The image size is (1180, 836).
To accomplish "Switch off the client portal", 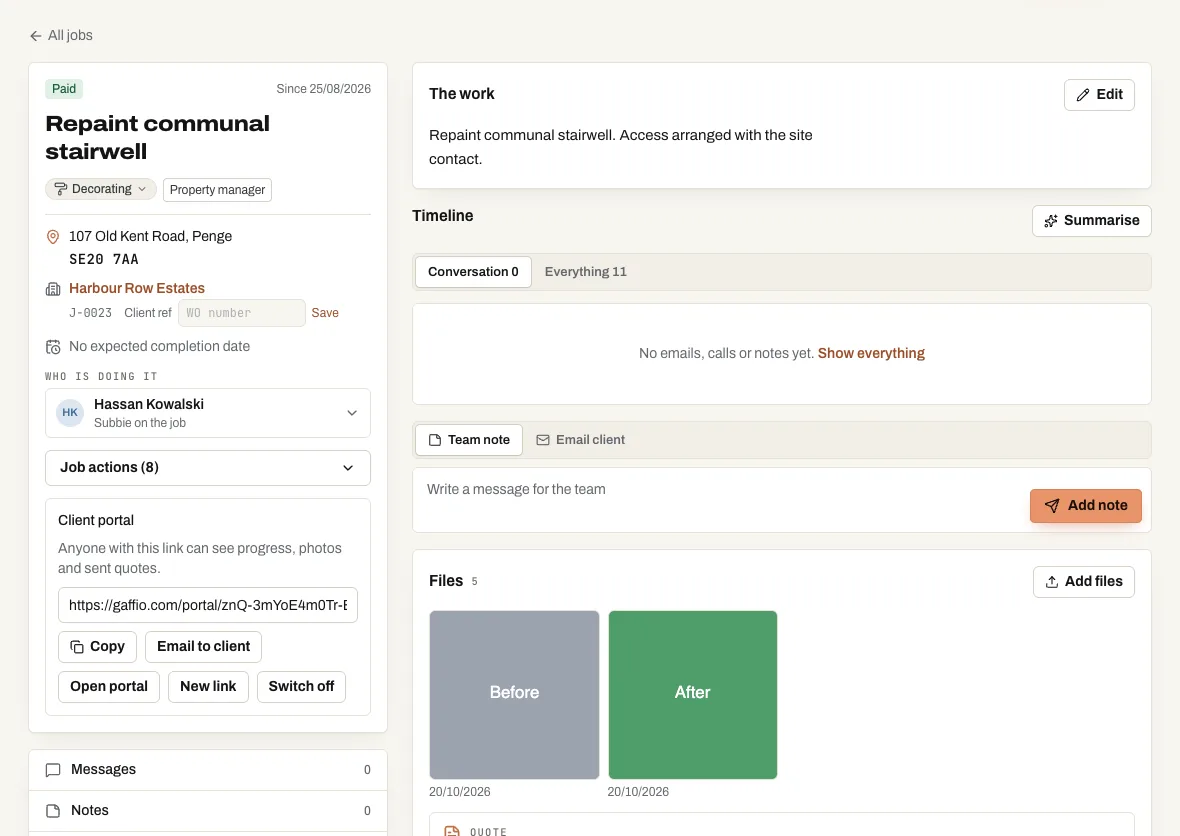I will point(301,687).
